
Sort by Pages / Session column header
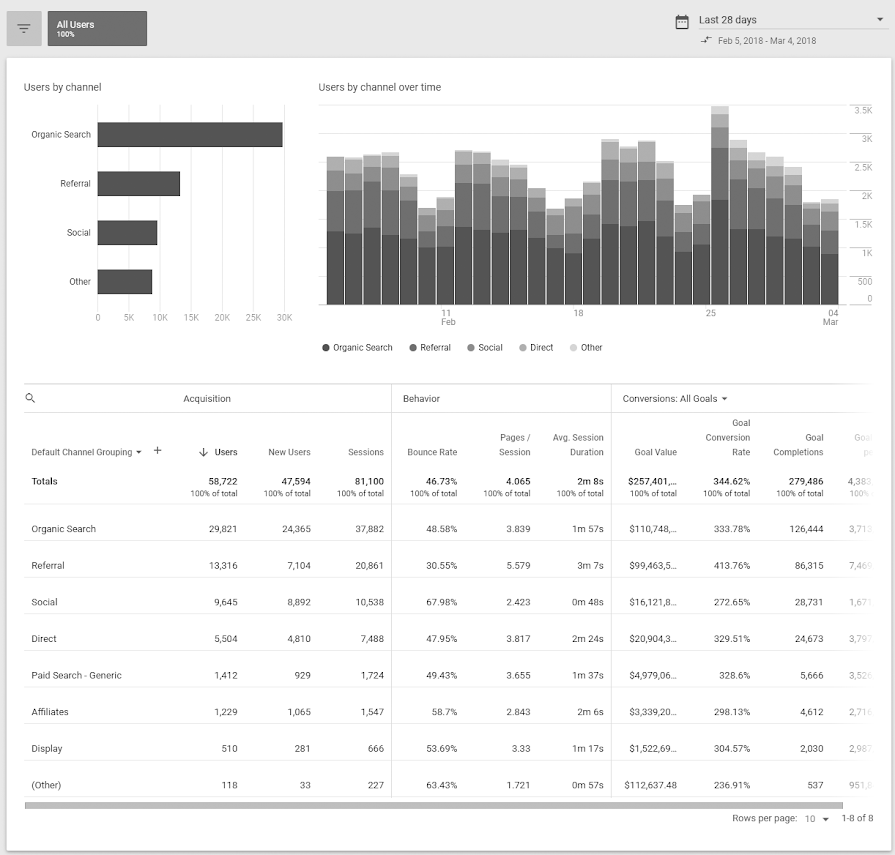click(515, 445)
